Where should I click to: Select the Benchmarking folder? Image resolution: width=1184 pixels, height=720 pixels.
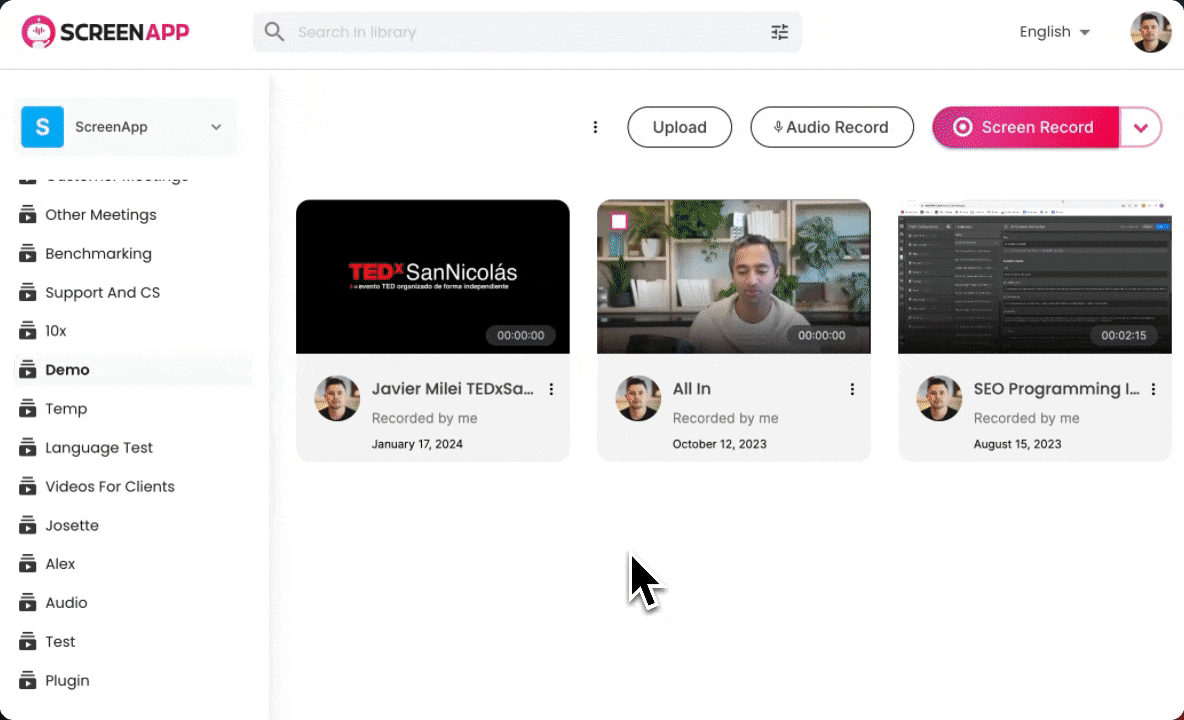[98, 254]
